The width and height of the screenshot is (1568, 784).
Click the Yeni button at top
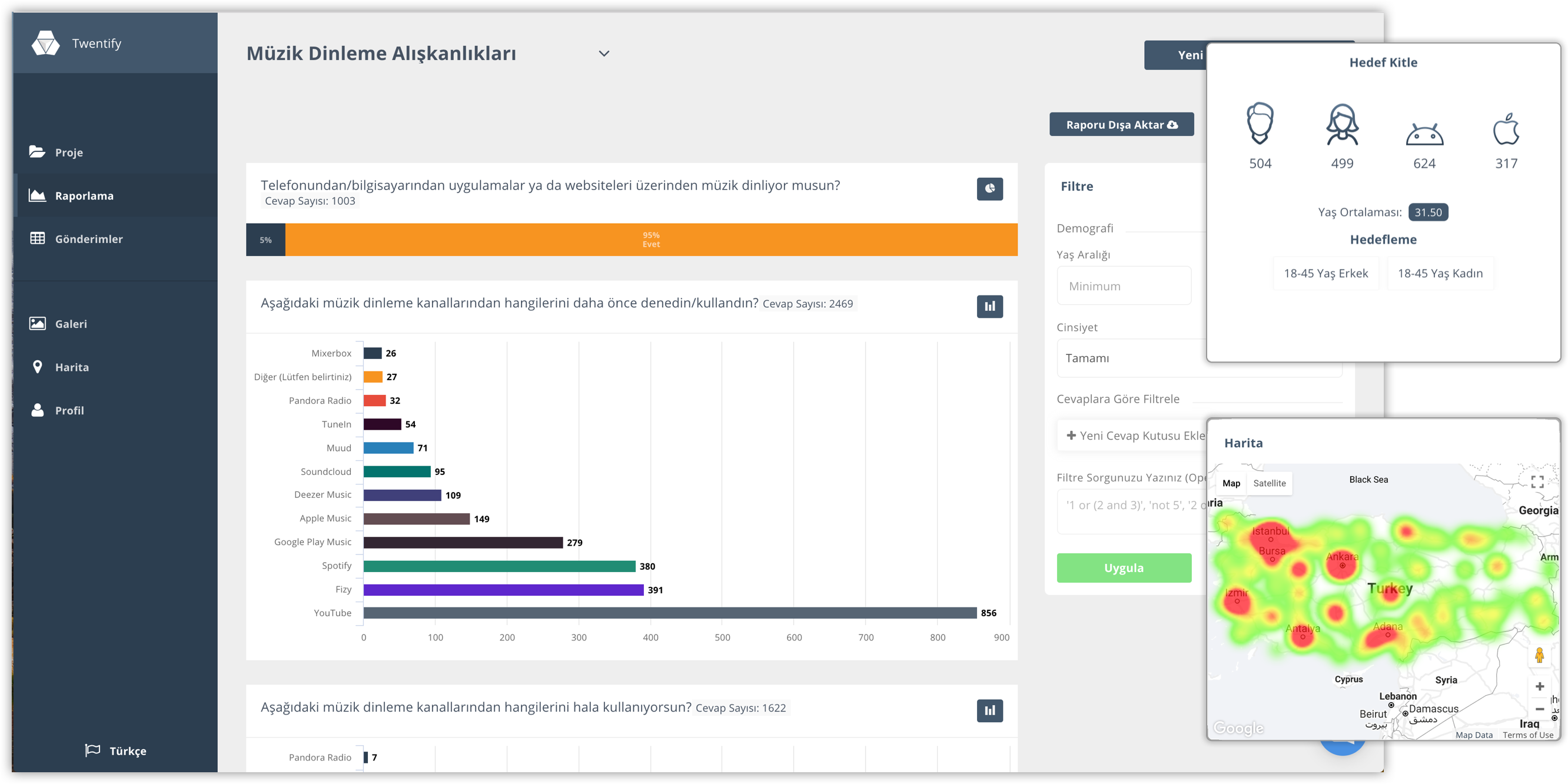tap(1175, 55)
